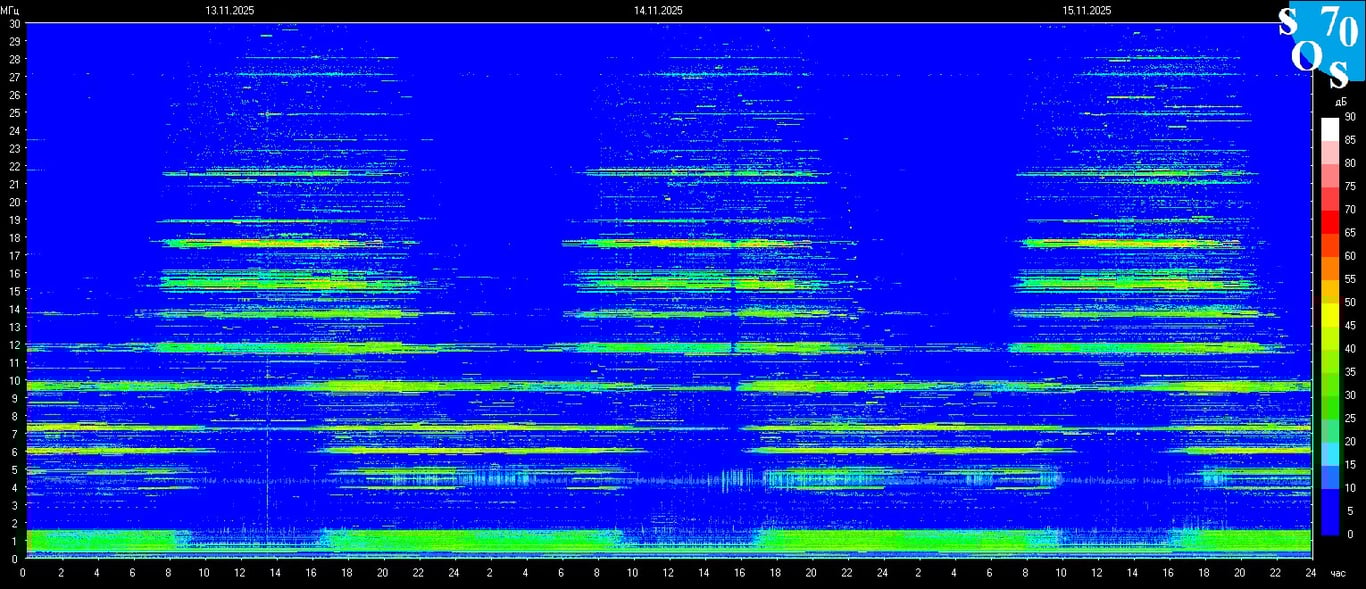Screen dimensions: 1366x589
Task: Click the 1 MHz tick on frequency axis
Action: coord(14,541)
